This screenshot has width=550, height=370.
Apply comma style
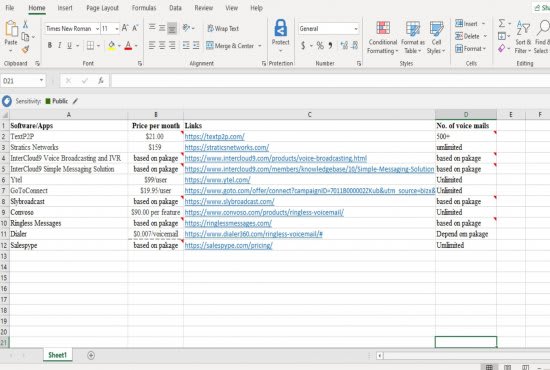330,46
